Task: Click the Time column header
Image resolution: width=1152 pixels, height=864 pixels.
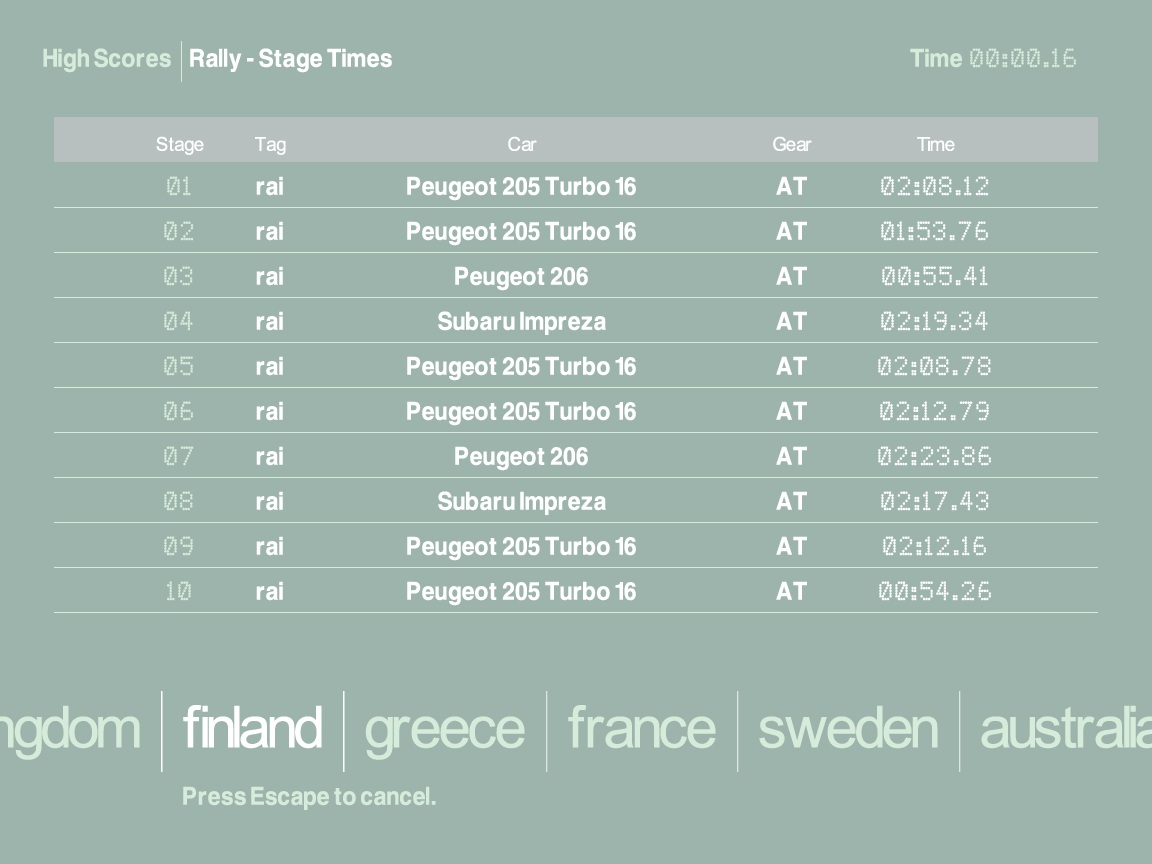Action: point(935,144)
